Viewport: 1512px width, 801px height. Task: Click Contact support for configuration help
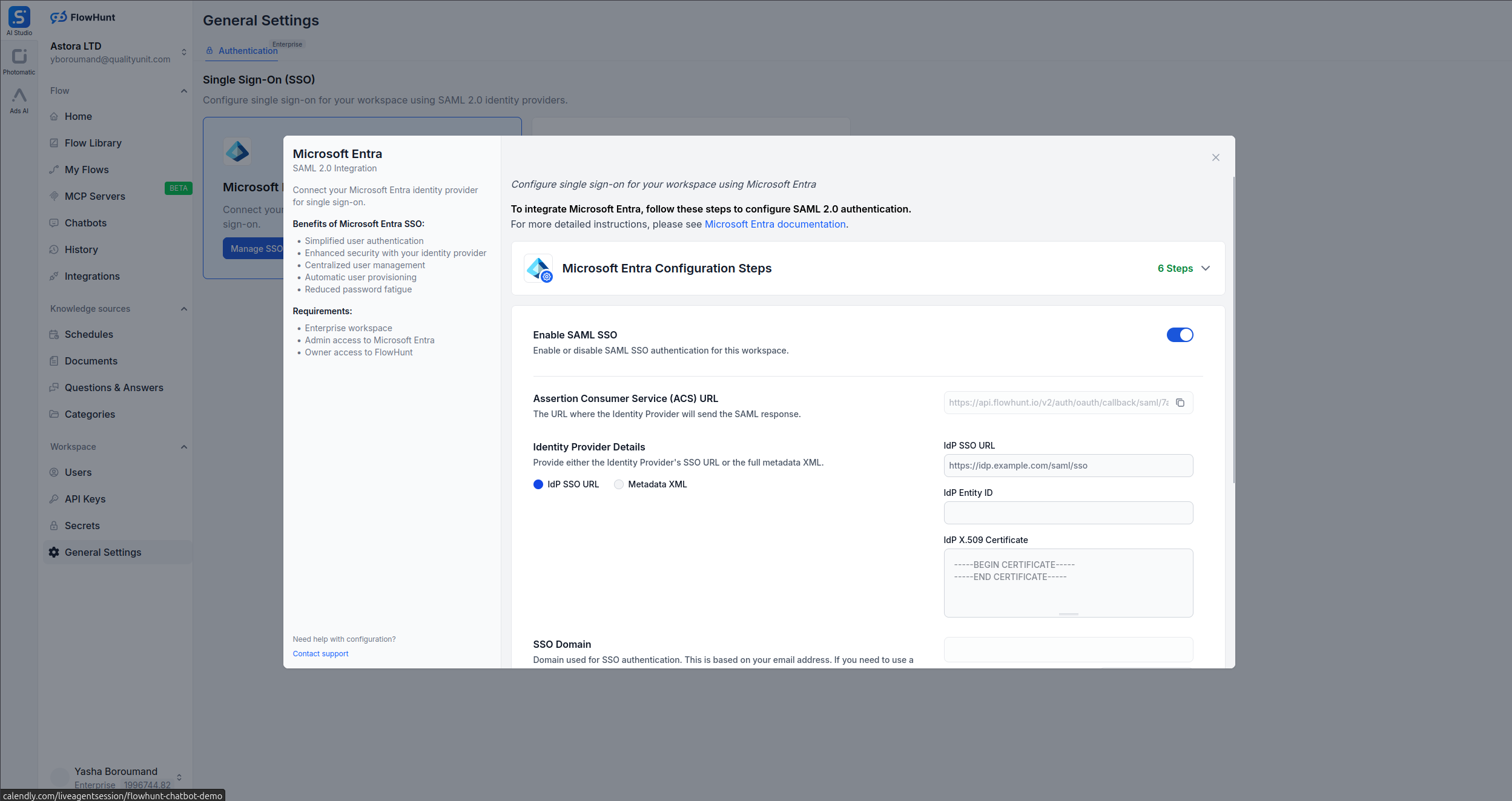click(320, 653)
